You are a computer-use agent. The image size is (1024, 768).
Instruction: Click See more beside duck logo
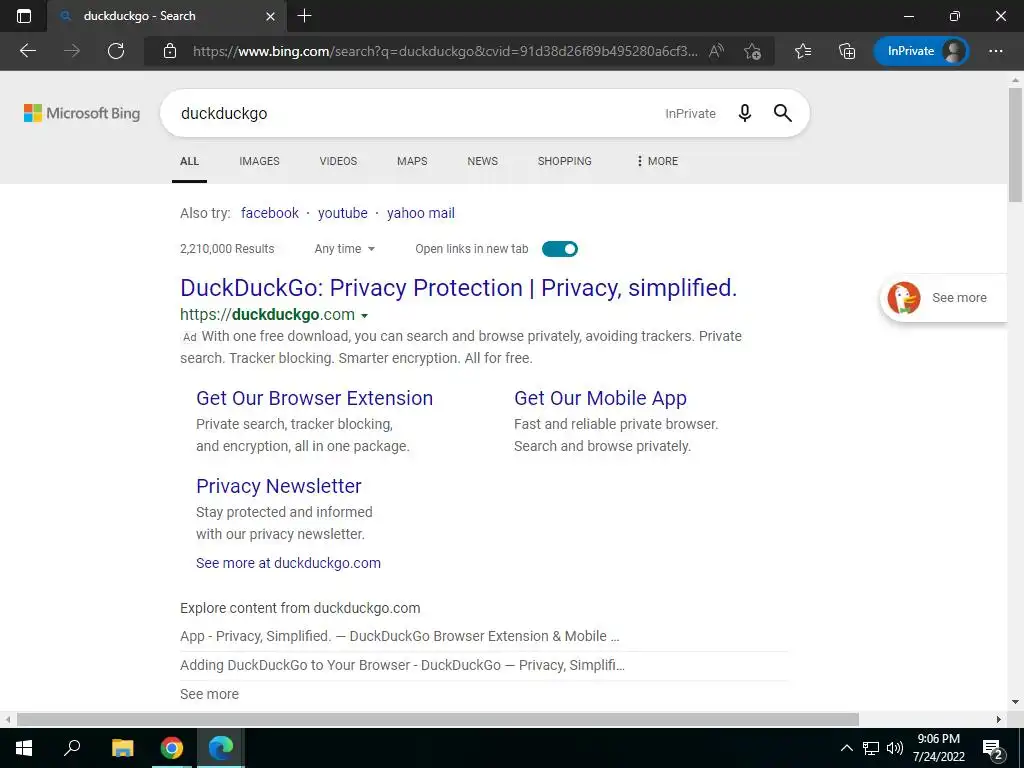(959, 298)
